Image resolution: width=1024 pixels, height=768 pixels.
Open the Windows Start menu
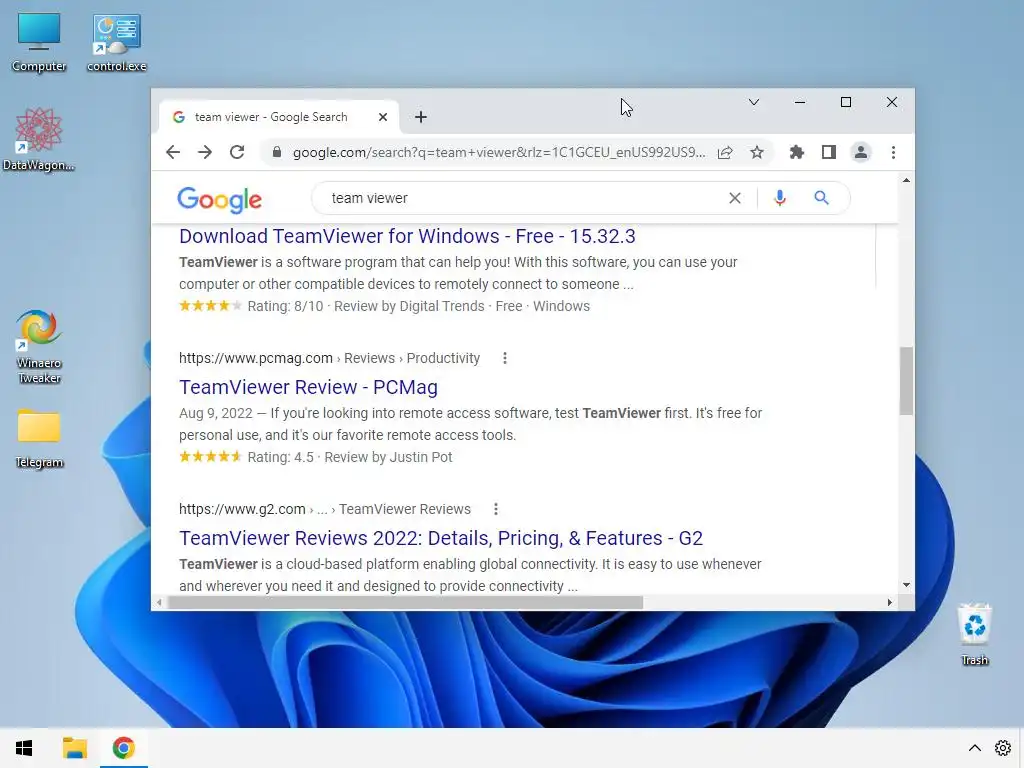coord(24,748)
